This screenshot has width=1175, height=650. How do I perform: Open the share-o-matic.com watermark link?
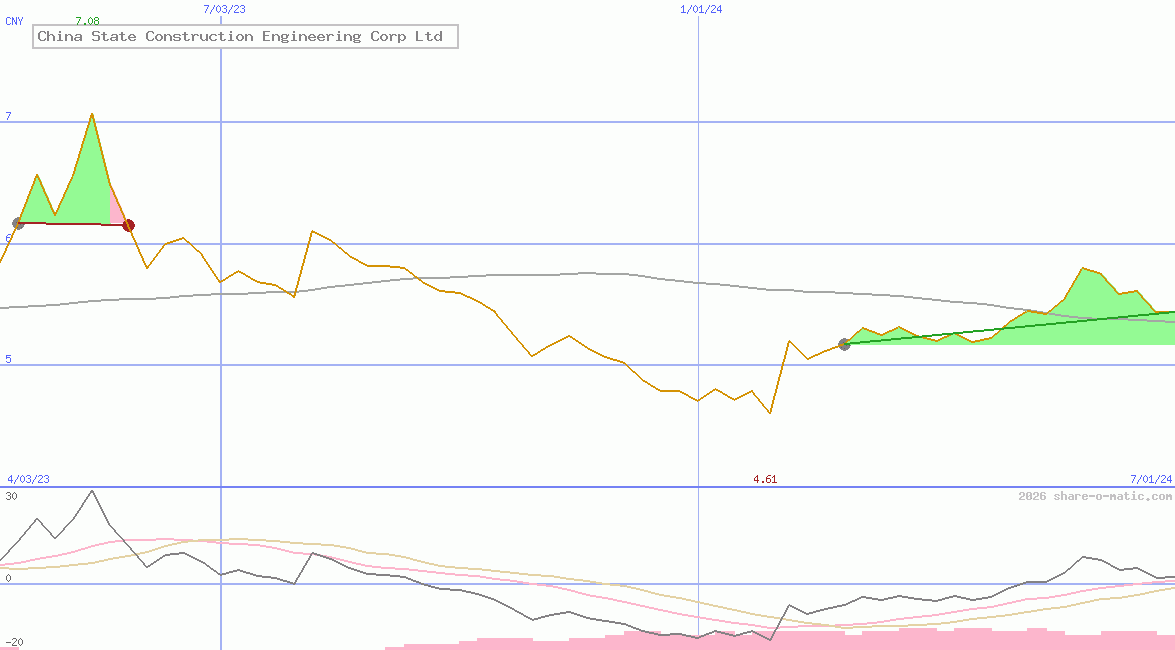point(1095,497)
